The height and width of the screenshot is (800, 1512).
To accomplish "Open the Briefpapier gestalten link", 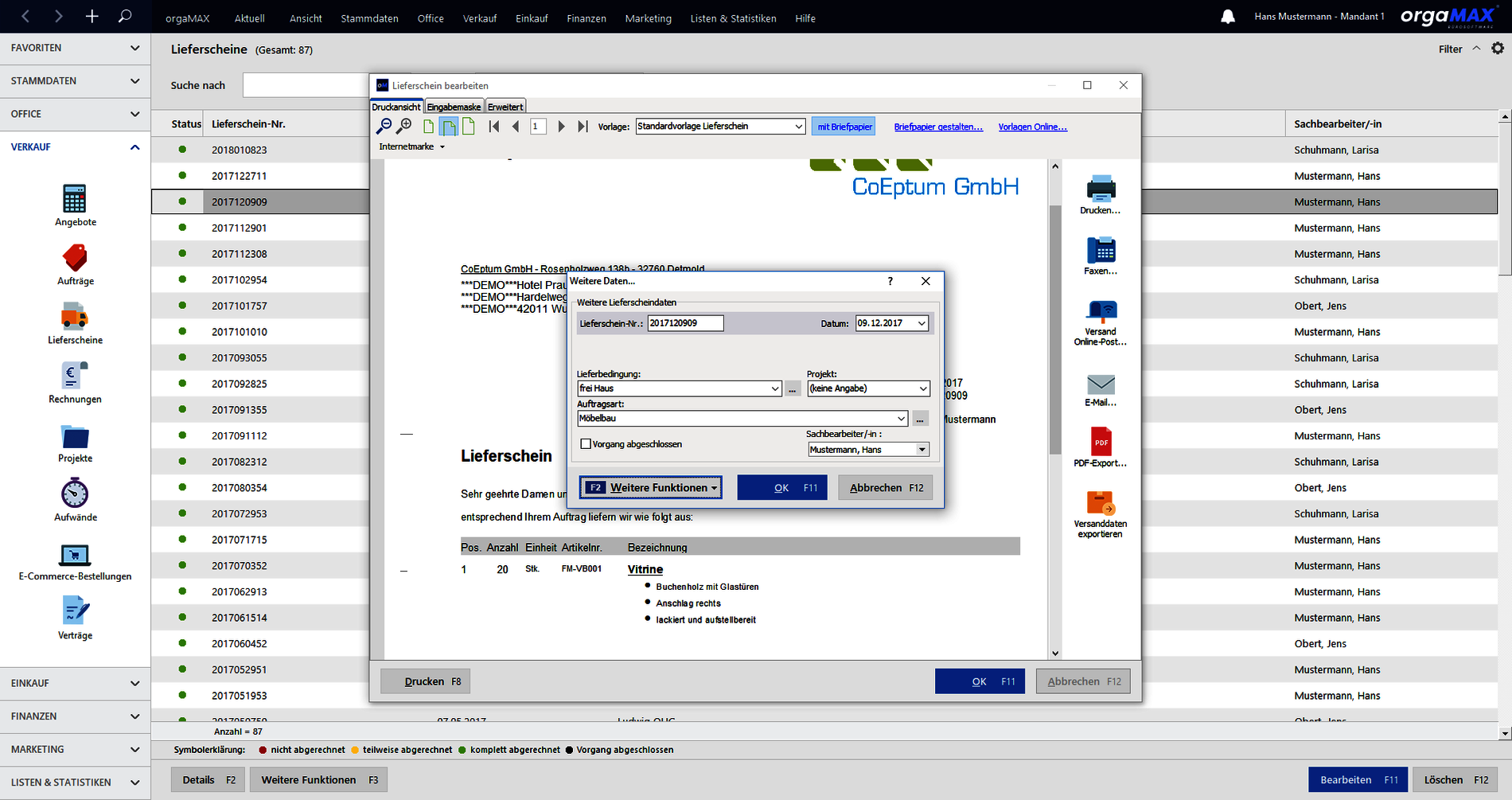I will 938,127.
